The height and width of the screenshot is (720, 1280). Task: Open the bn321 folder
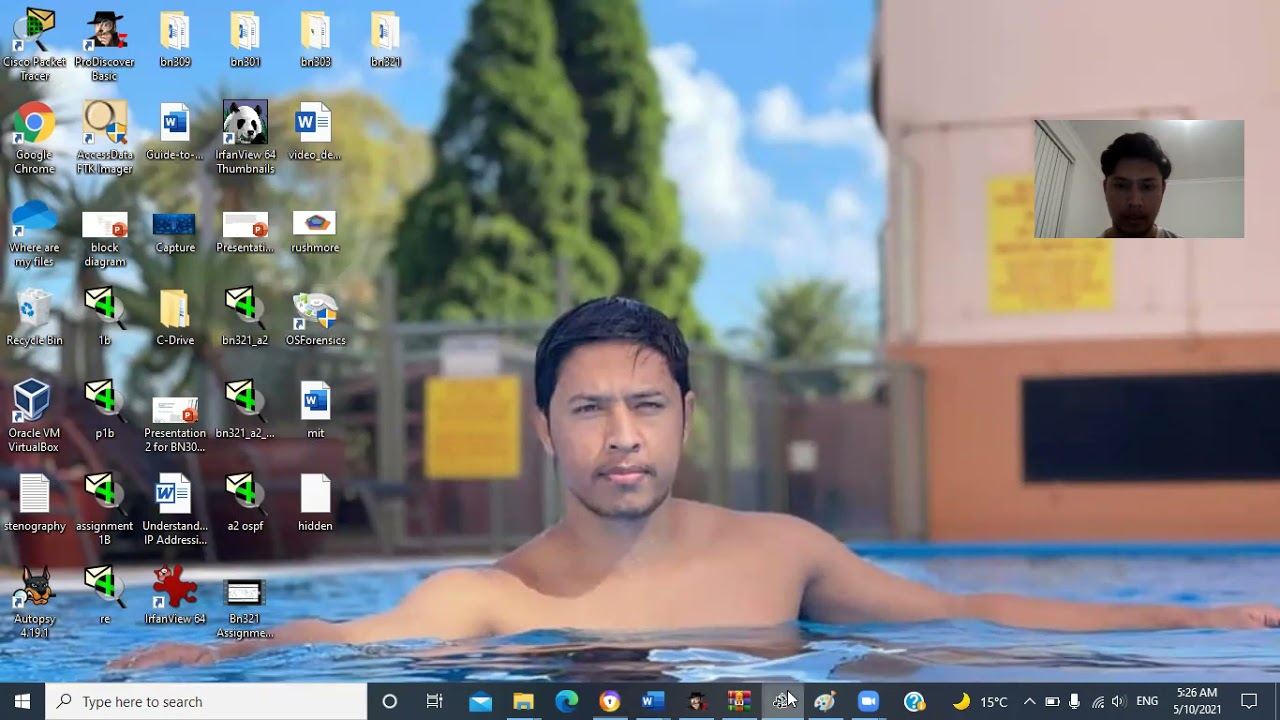click(385, 40)
